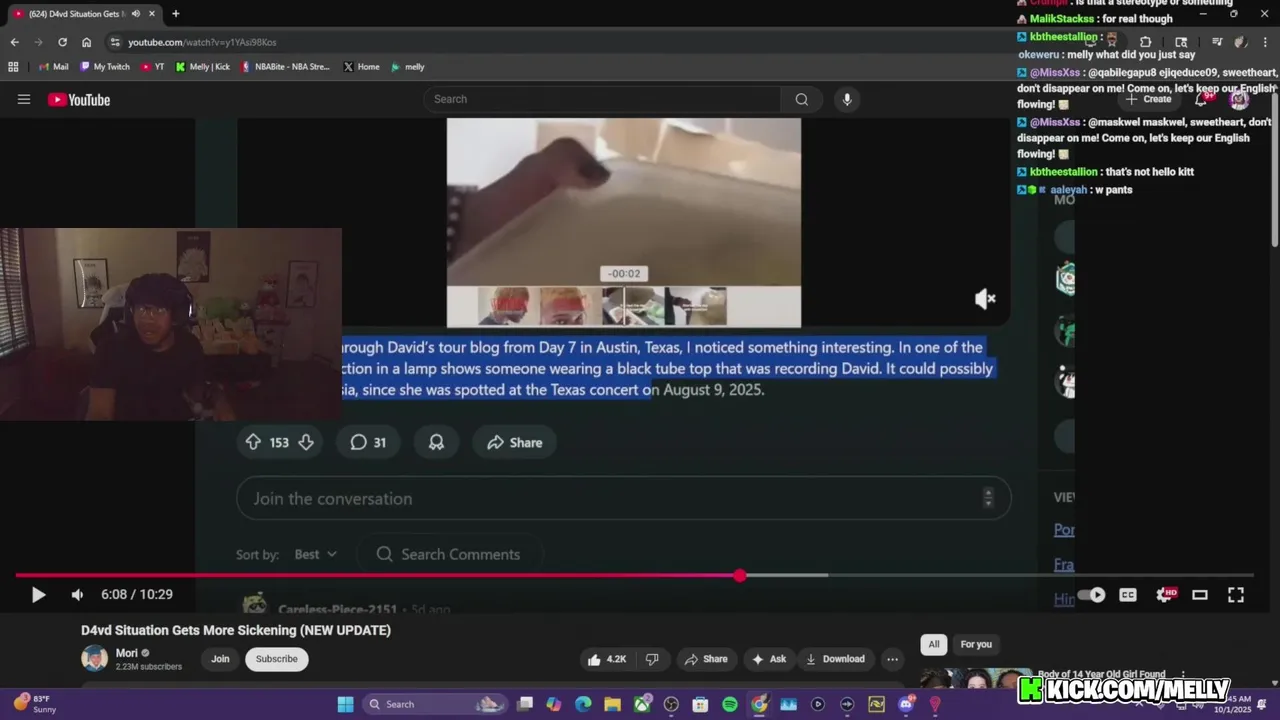Open Microsoft Store from taskbar
Screen dimensions: 1280x720
click(x=700, y=704)
